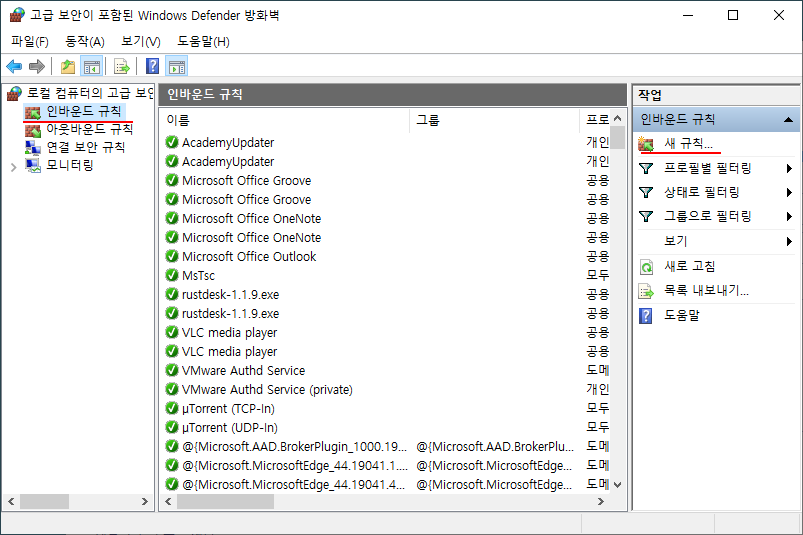The image size is (803, 535).
Task: Open the 프로필별 필터링 submenu arrow
Action: [x=789, y=168]
